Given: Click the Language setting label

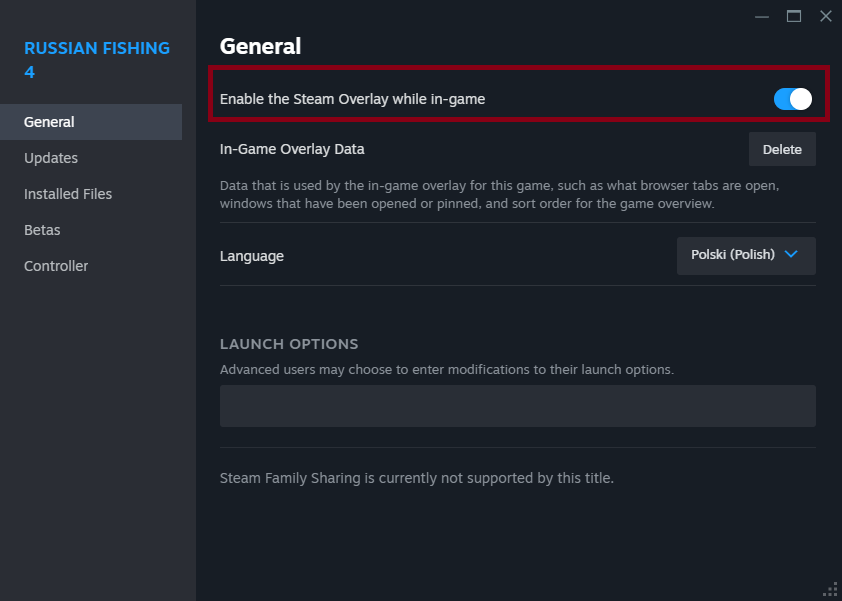Looking at the screenshot, I should click(x=252, y=256).
